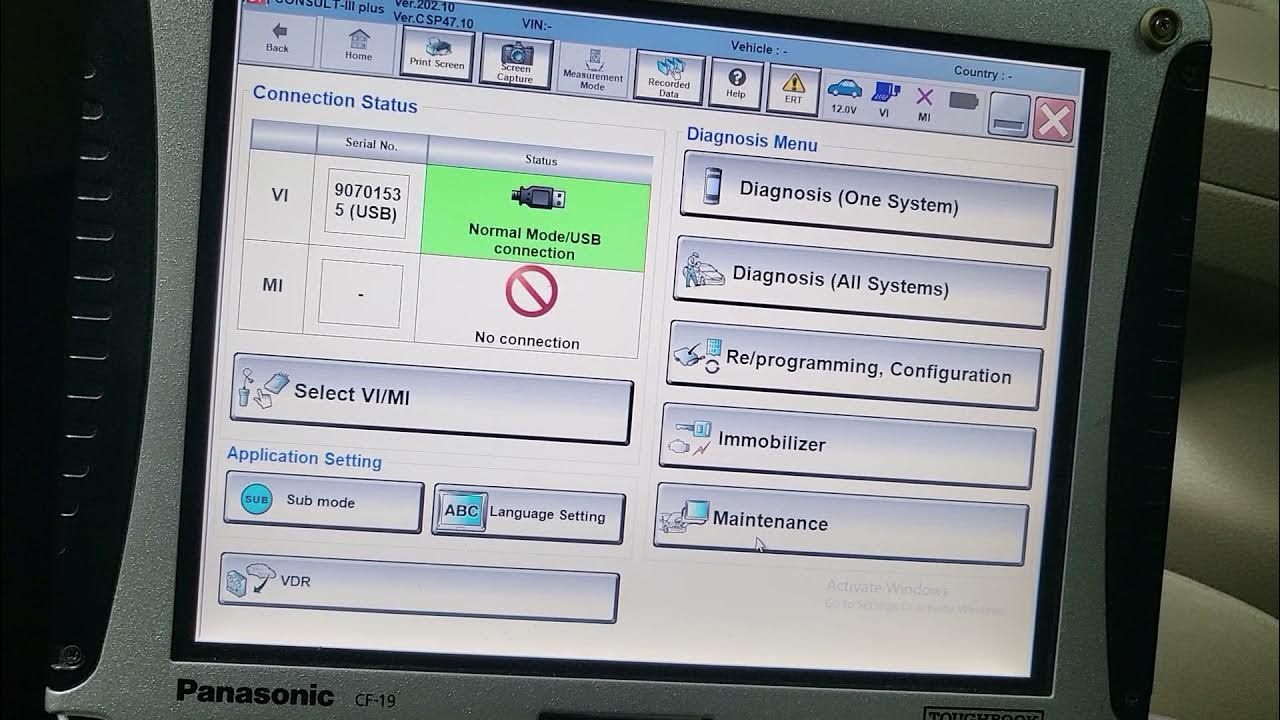Click the USB plug icon in status cell

(538, 196)
